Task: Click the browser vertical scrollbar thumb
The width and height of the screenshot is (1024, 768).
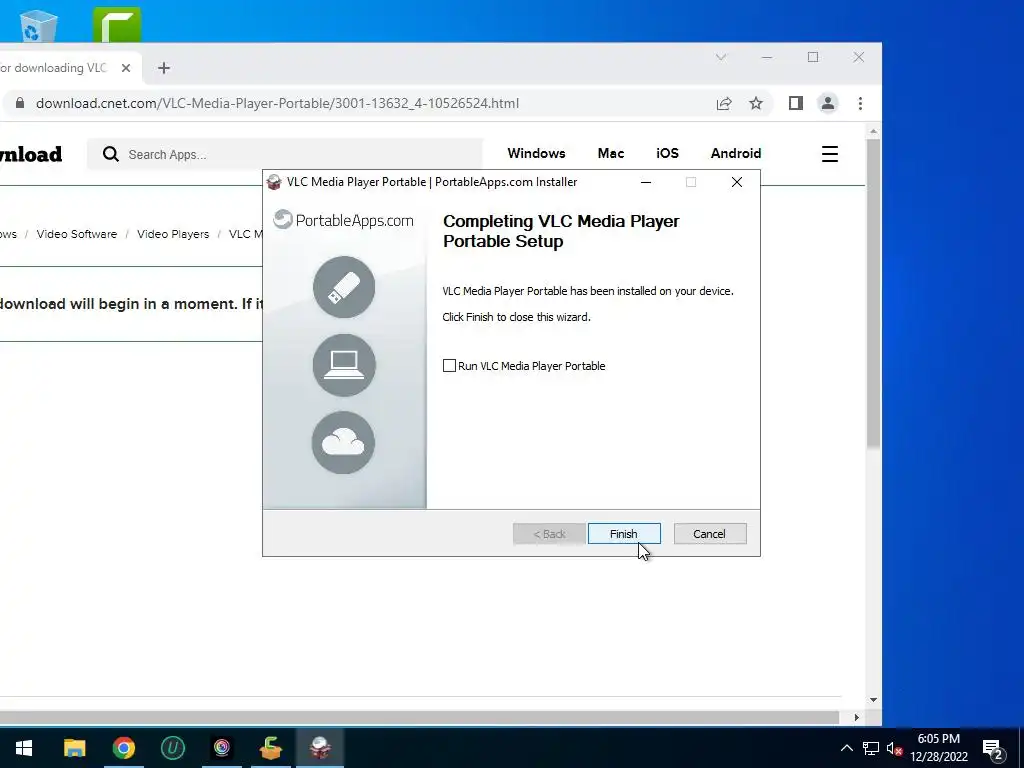Action: click(x=873, y=294)
